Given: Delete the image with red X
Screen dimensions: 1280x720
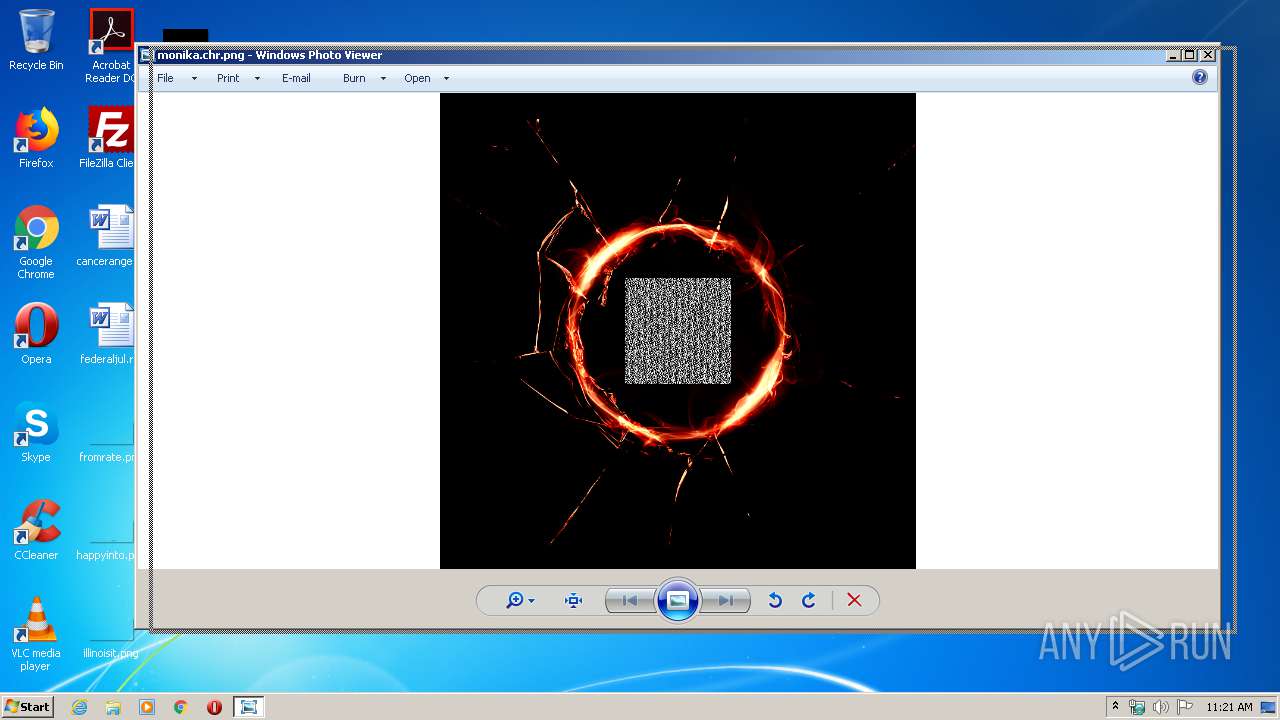Looking at the screenshot, I should coord(854,600).
